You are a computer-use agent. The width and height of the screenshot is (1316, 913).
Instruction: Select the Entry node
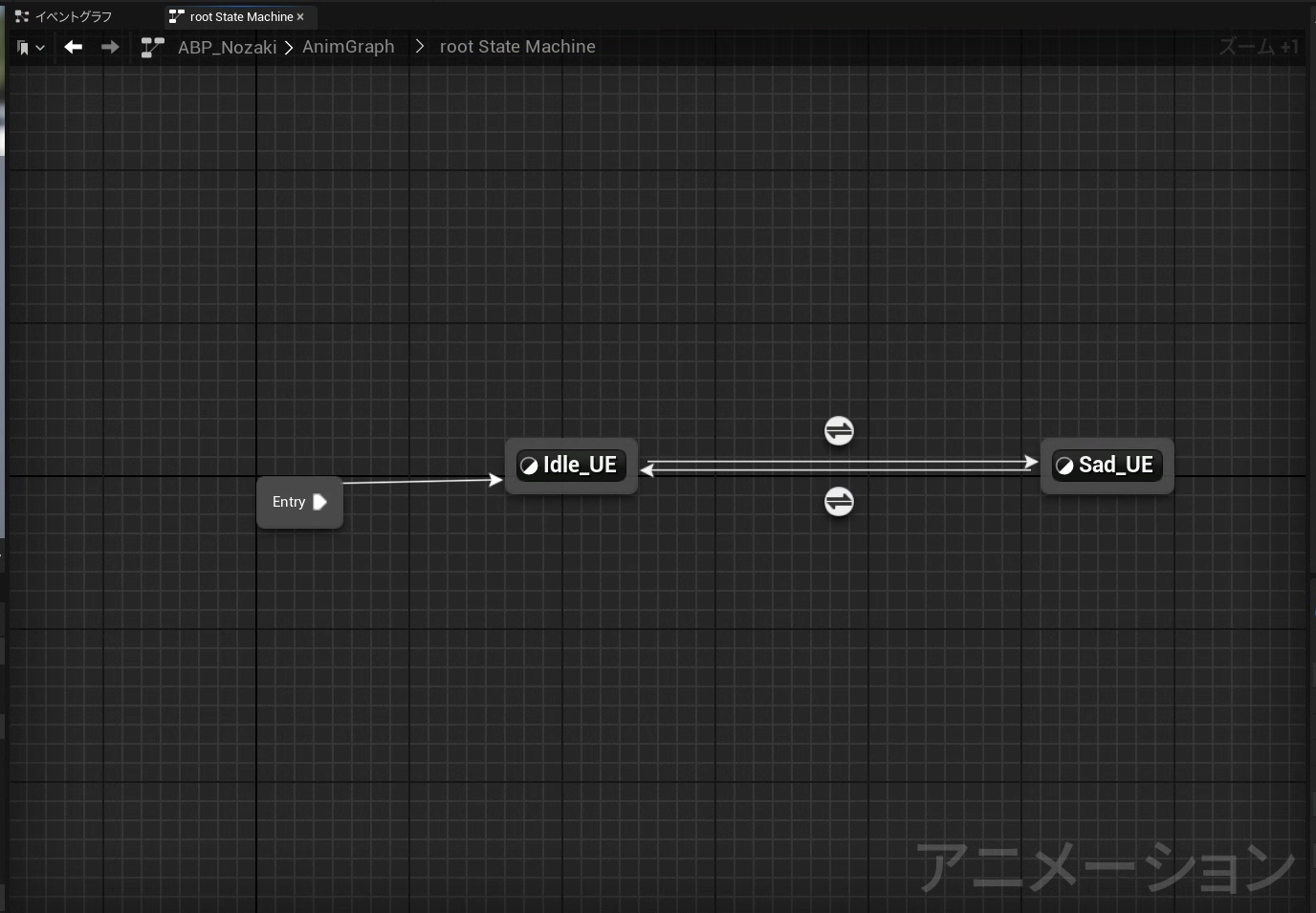[289, 502]
